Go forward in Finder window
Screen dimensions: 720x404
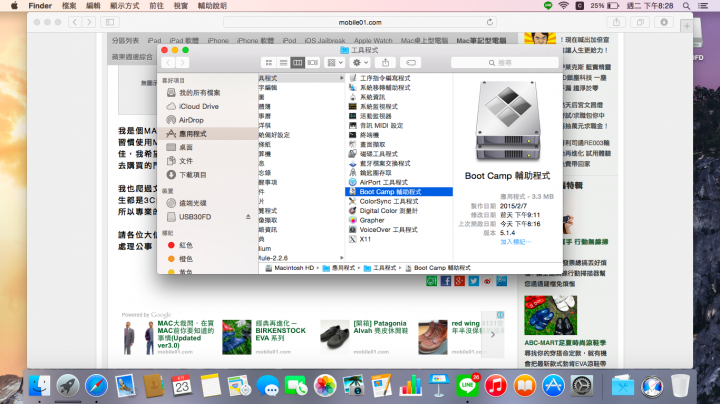pos(182,62)
